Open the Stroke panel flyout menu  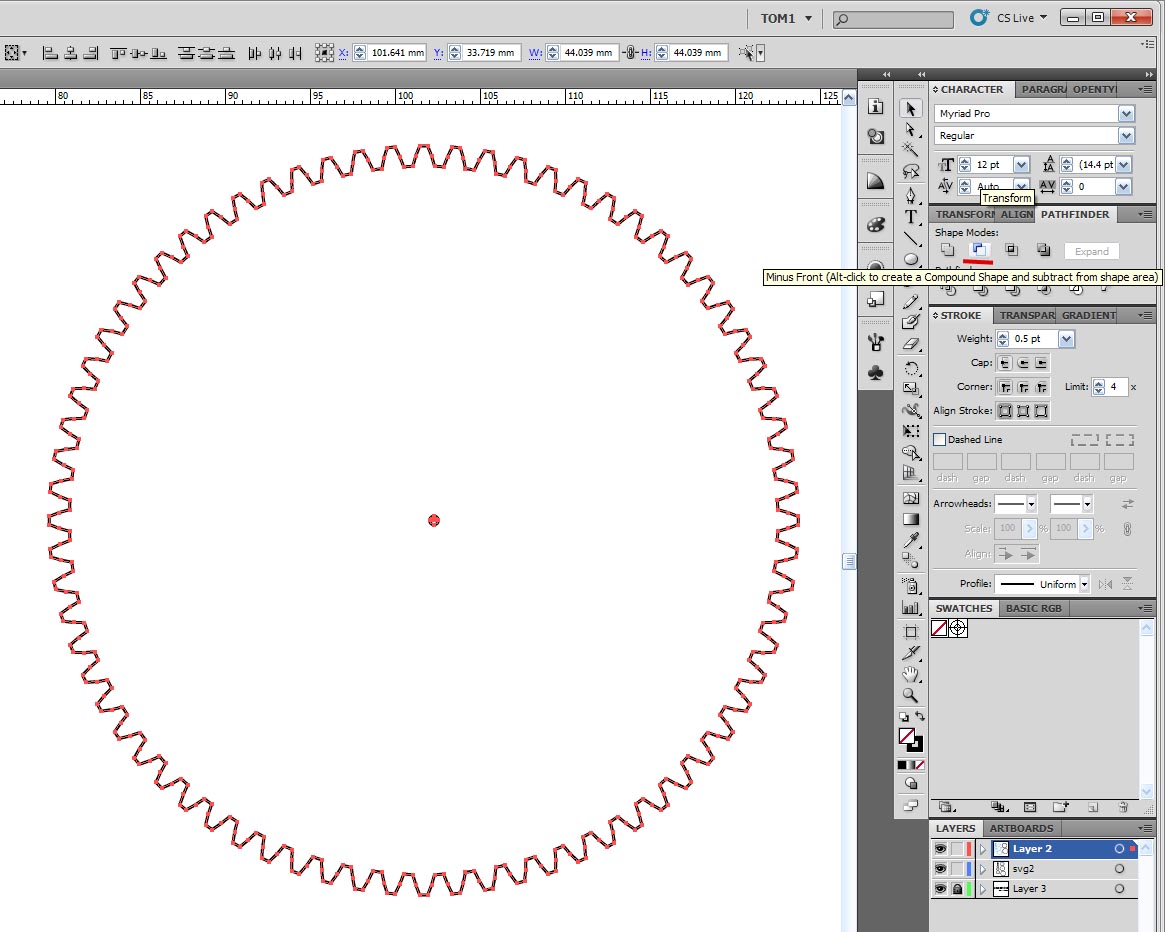point(1145,315)
